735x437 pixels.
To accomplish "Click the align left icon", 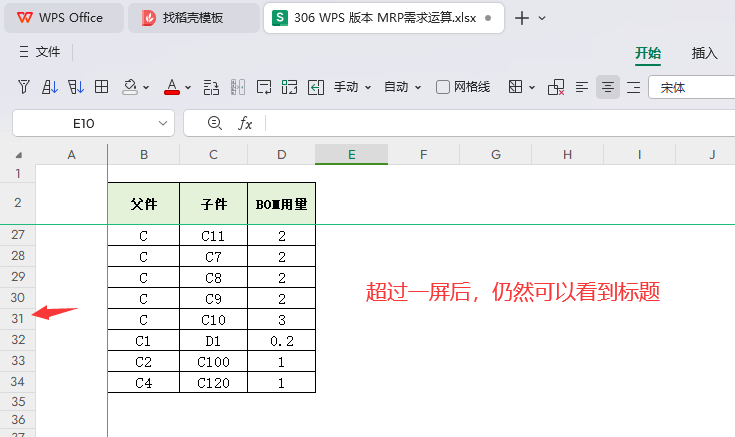I will tap(582, 87).
